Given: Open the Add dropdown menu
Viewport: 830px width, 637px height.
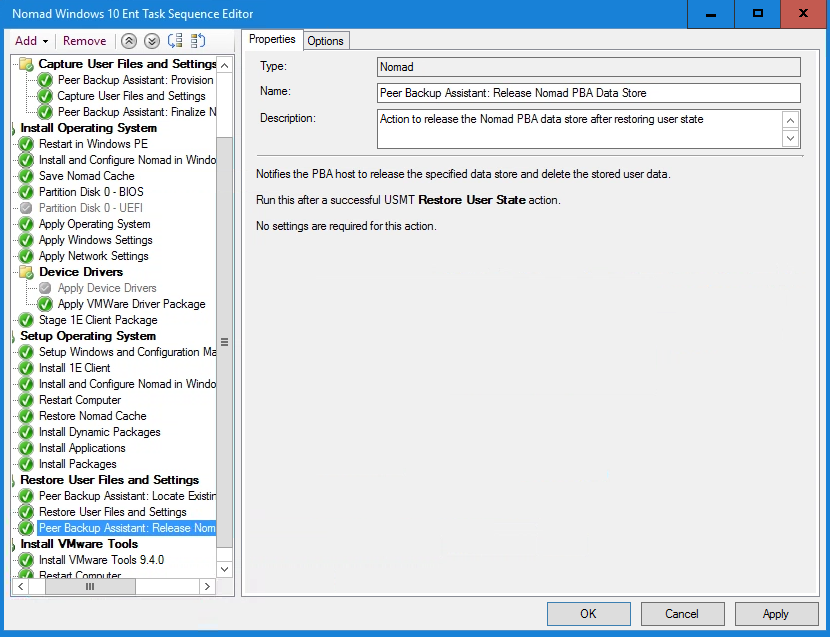Looking at the screenshot, I should pos(31,41).
